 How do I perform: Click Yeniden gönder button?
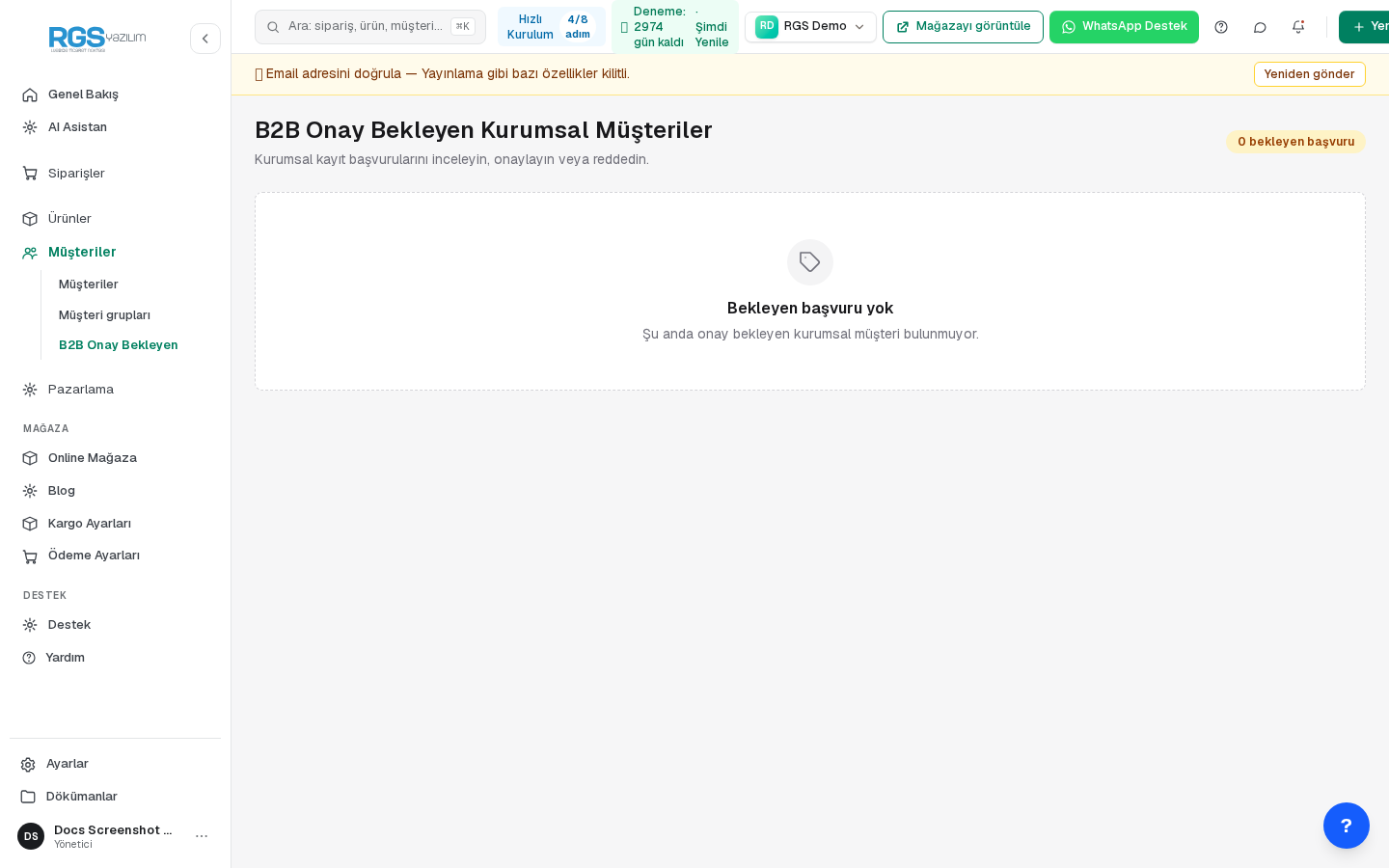(x=1309, y=74)
